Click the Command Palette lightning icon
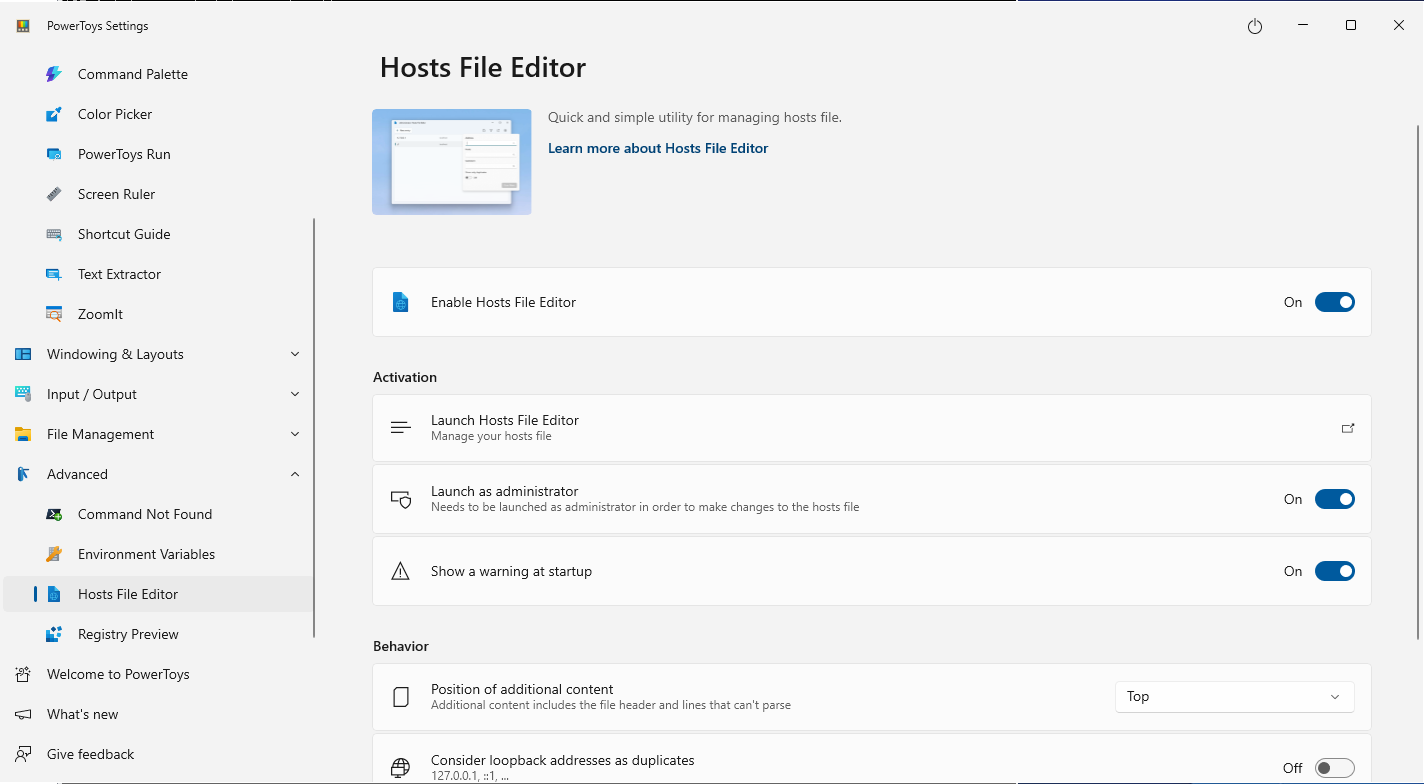The height and width of the screenshot is (784, 1424). [x=54, y=74]
